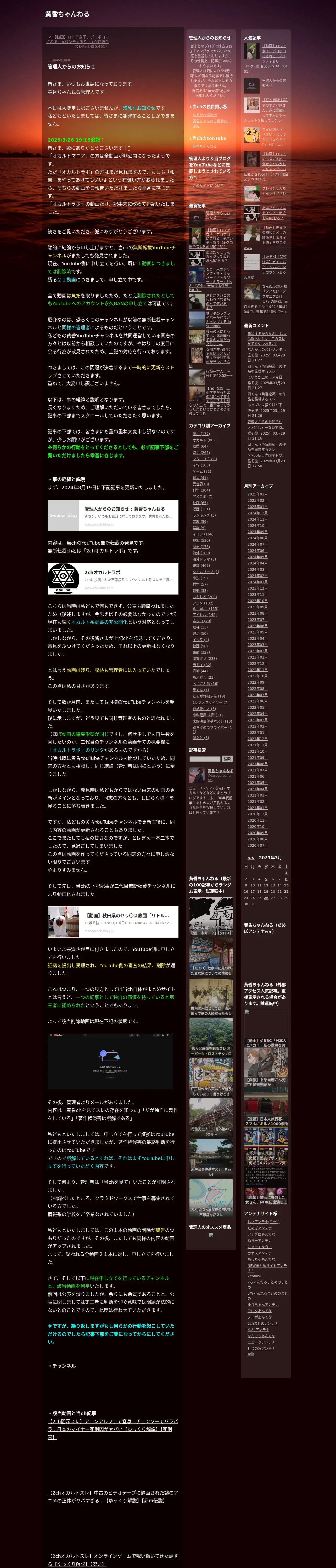Open たそがれ掲示板 under 当chの独自掲示板
Viewport: 336px width, 1568px height.
[x=204, y=114]
